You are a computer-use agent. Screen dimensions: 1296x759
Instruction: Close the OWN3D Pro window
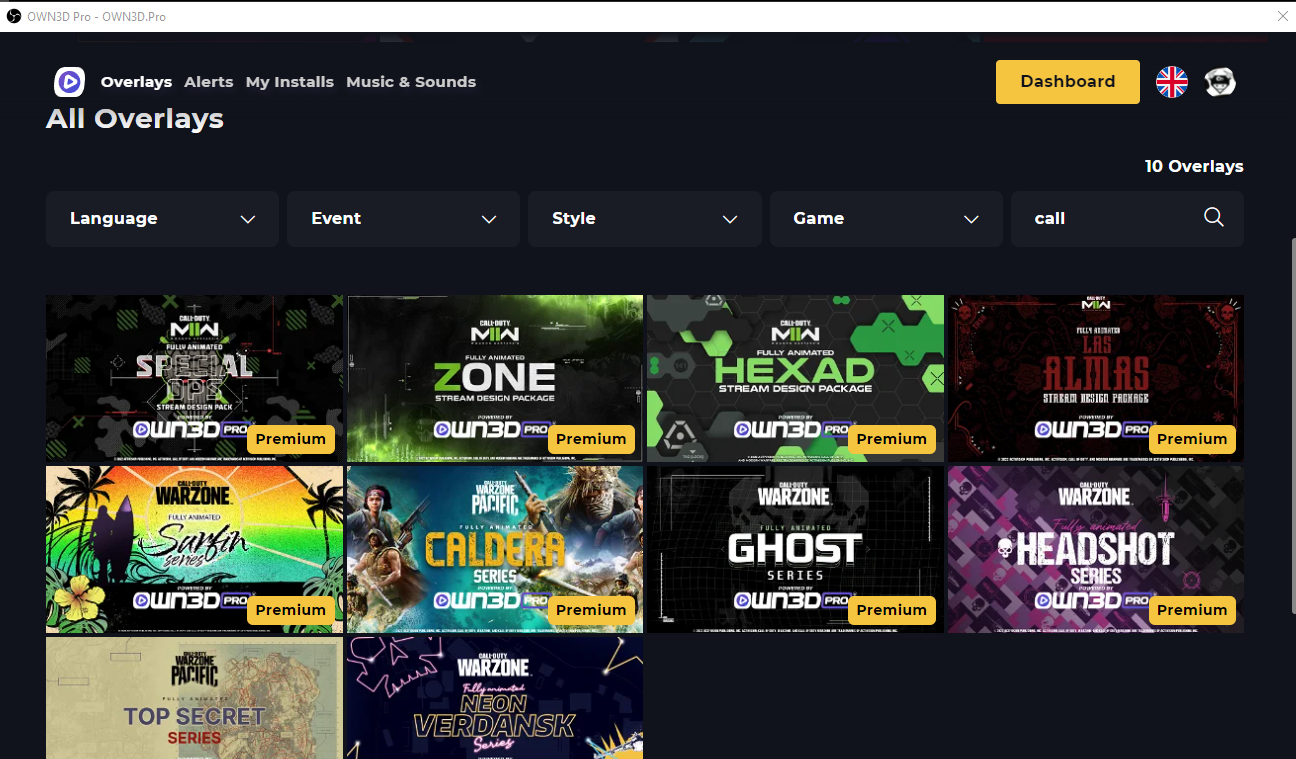point(1283,16)
